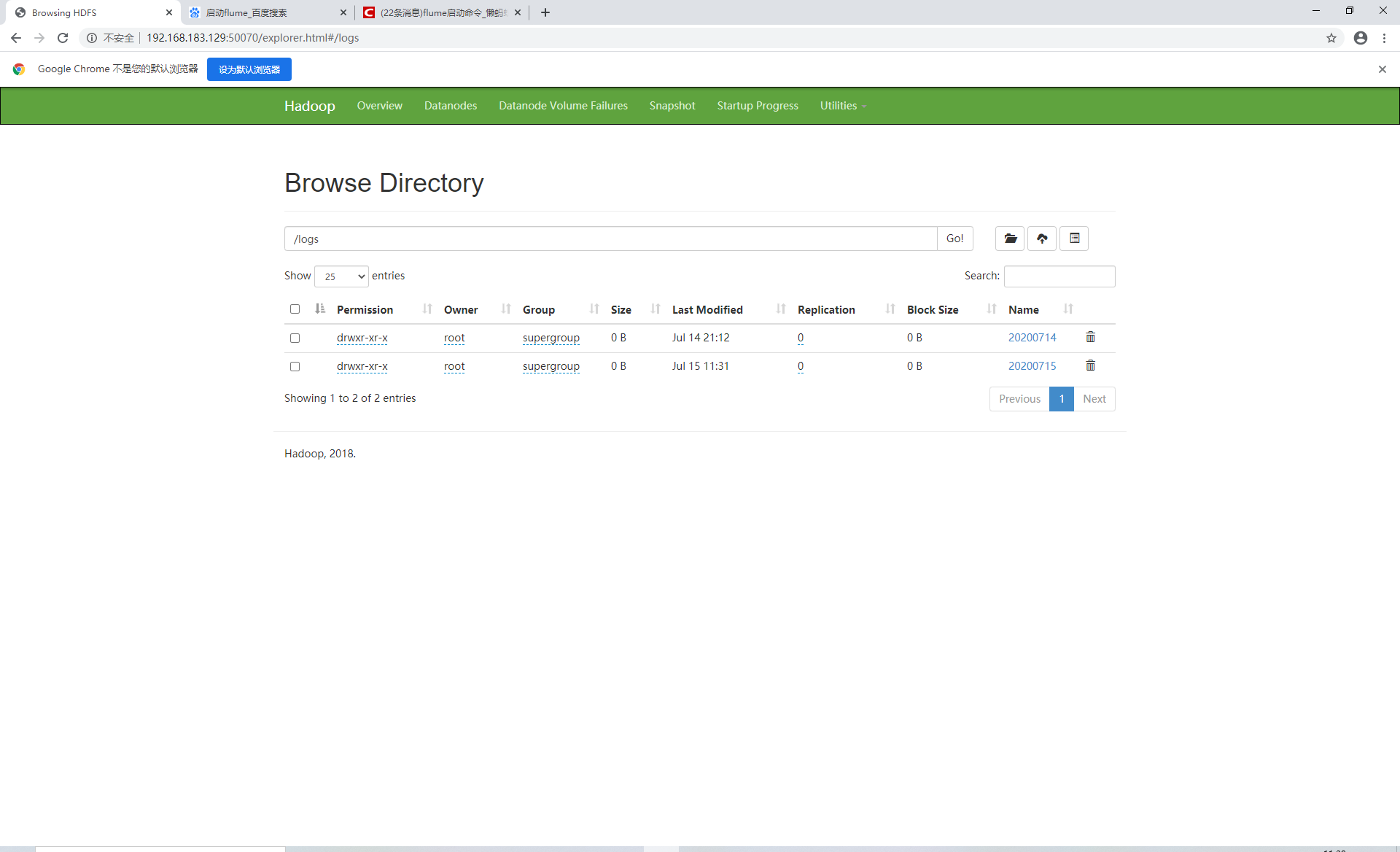This screenshot has width=1400, height=852.
Task: Click the cut and paste list icon
Action: pos(1074,239)
